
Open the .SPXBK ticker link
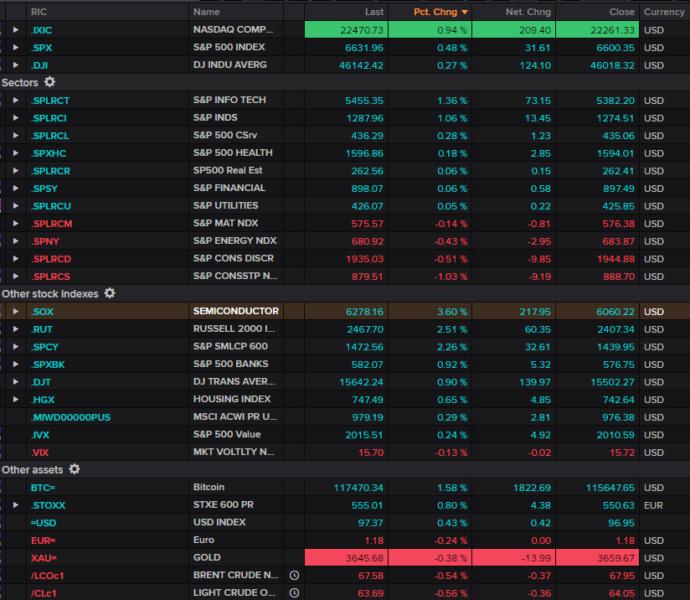click(48, 365)
